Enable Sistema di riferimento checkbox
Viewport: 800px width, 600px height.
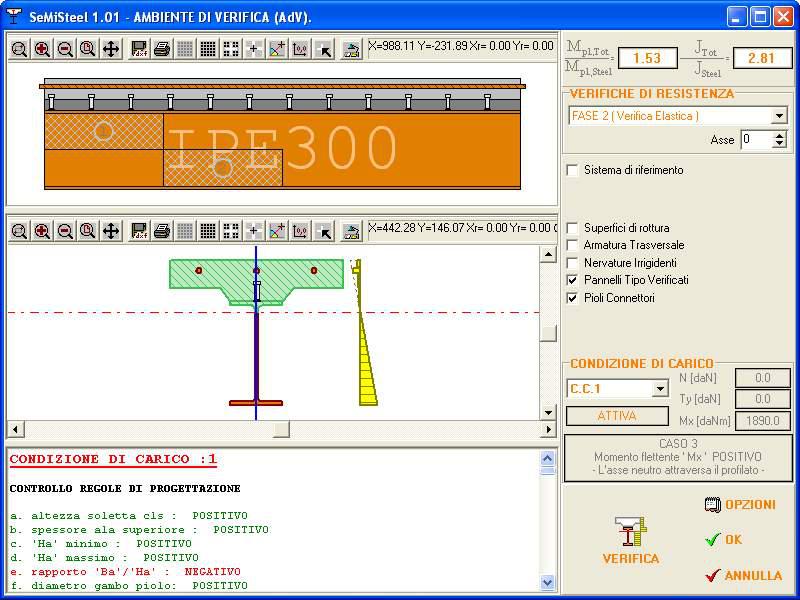point(573,170)
